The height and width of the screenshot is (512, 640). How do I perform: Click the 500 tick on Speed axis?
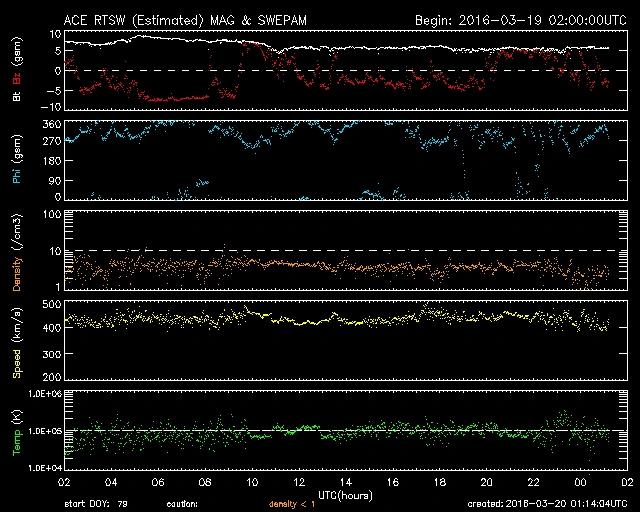[52, 304]
